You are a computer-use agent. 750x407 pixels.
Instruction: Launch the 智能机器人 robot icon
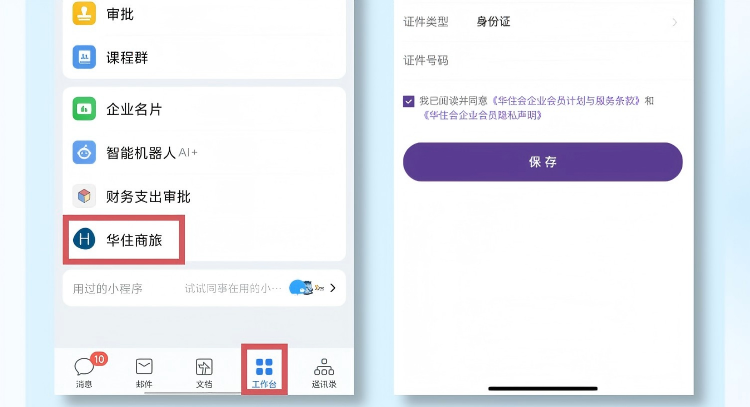(85, 152)
